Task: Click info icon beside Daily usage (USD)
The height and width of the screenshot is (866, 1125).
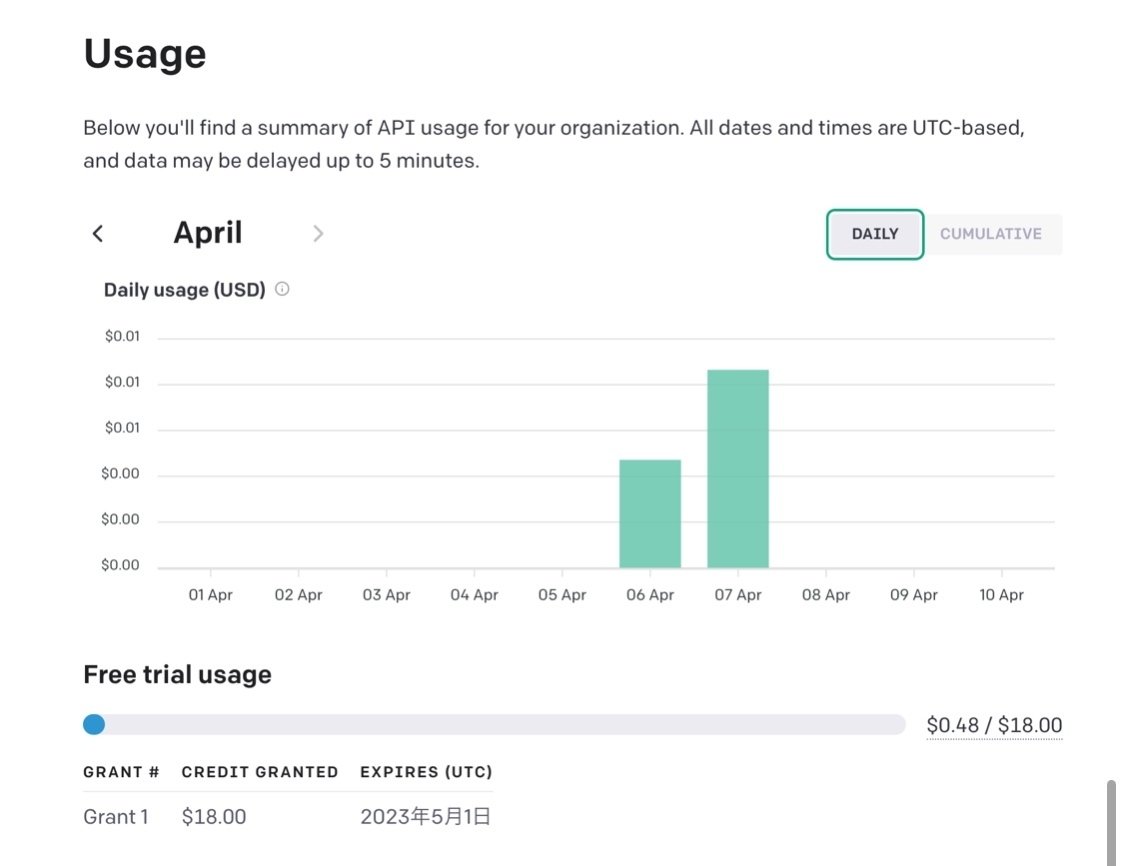Action: tap(282, 289)
